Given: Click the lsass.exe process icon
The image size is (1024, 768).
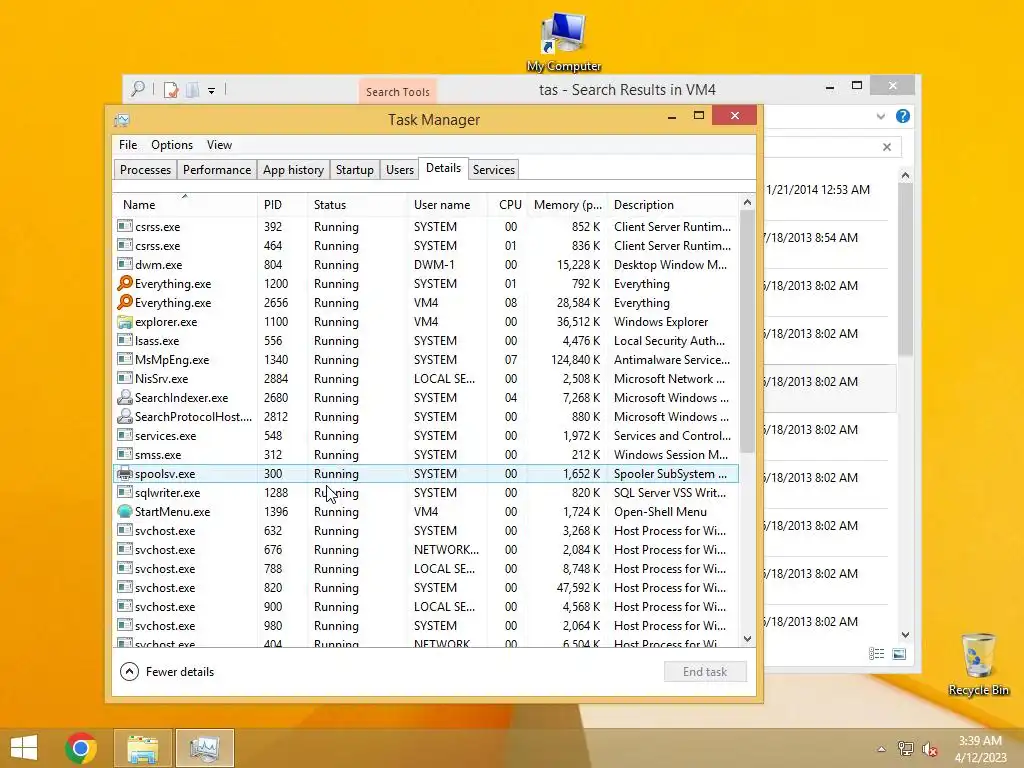Looking at the screenshot, I should coord(125,340).
